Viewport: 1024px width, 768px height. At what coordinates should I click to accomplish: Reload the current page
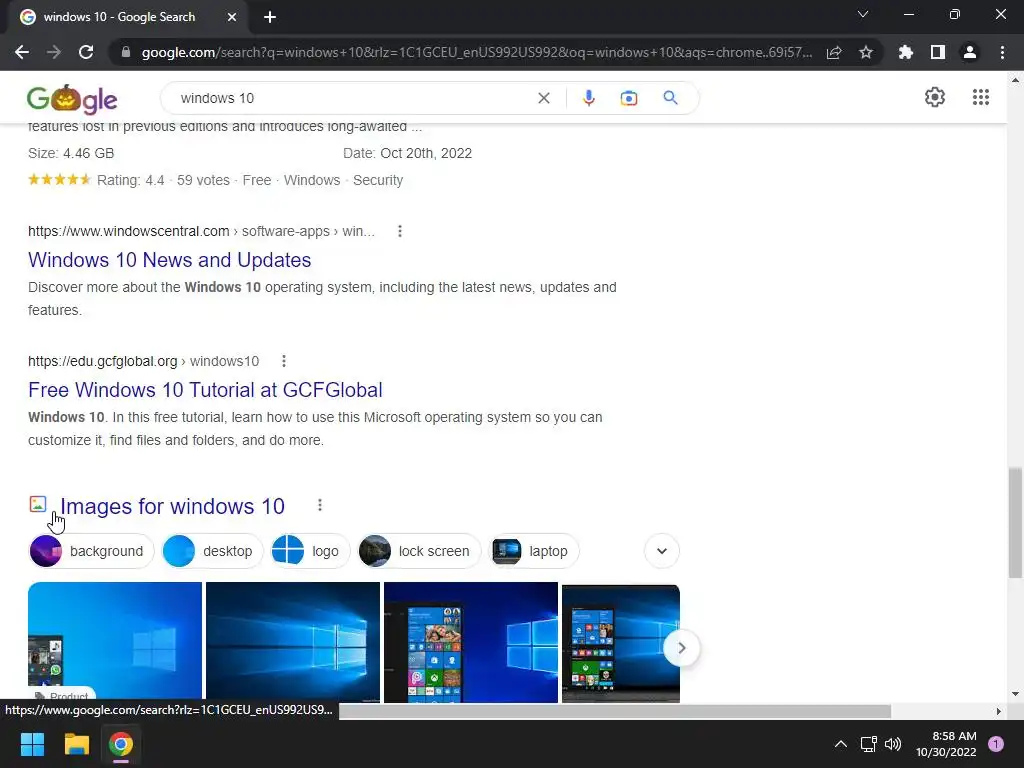[x=86, y=52]
